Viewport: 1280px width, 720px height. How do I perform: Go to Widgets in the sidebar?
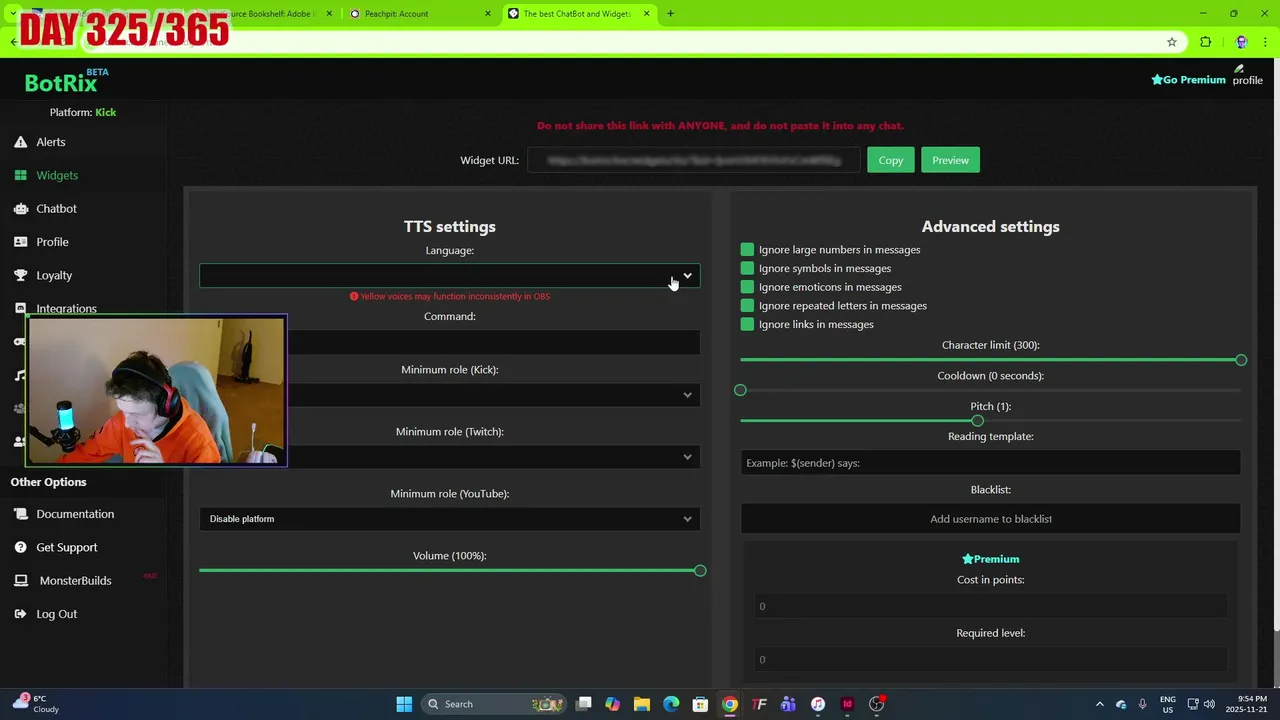tap(57, 175)
